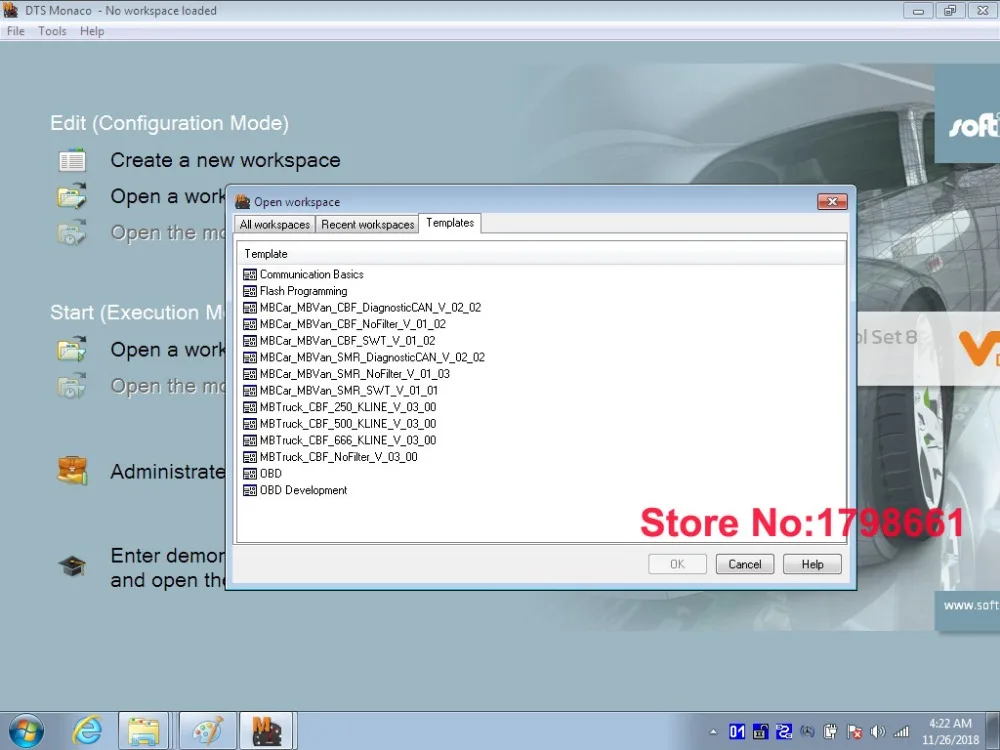Open the Tools menu
The width and height of the screenshot is (1000, 750).
[52, 31]
